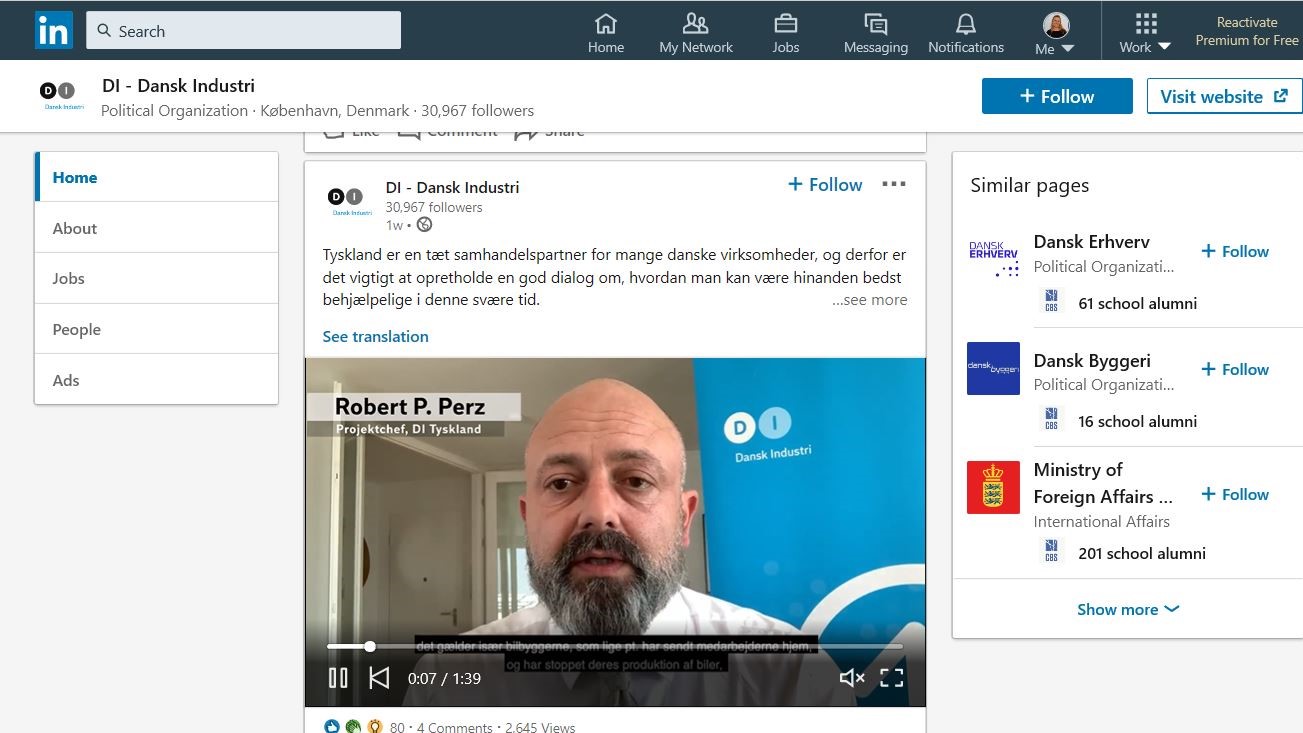Open the Jobs briefcase icon
The height and width of the screenshot is (733, 1303).
[x=786, y=33]
